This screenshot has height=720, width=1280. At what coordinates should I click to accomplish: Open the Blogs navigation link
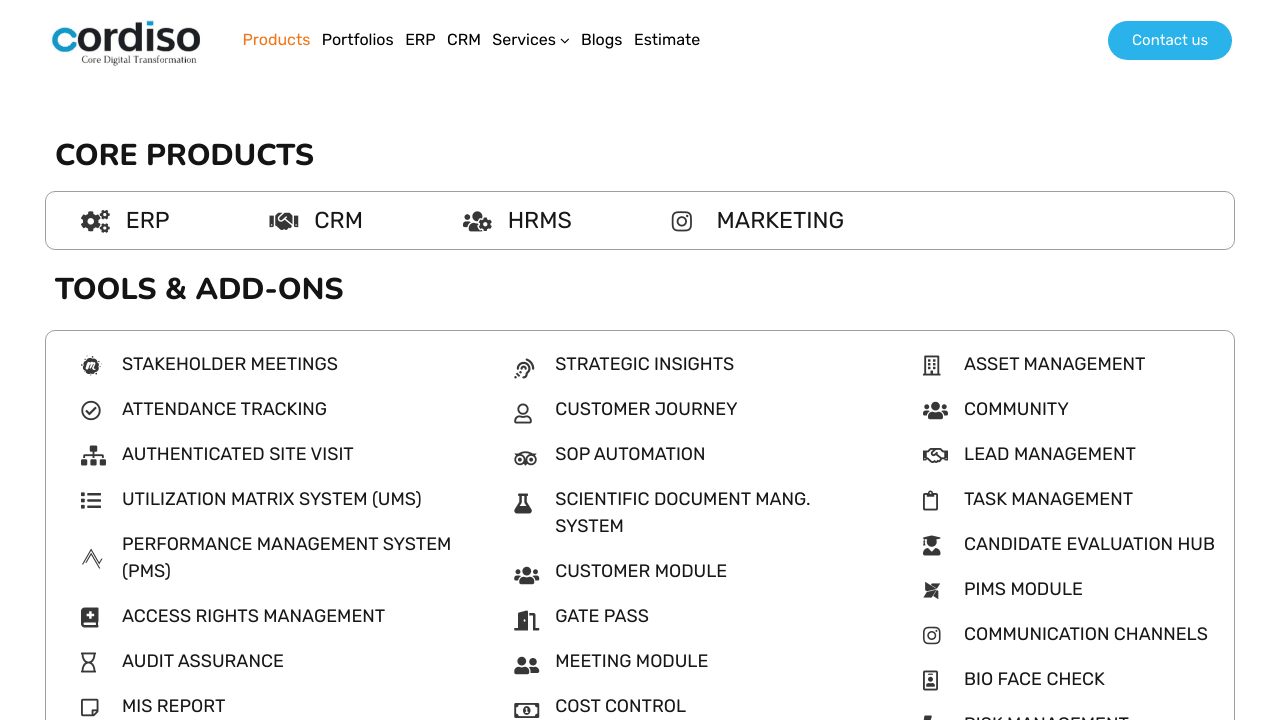point(601,40)
